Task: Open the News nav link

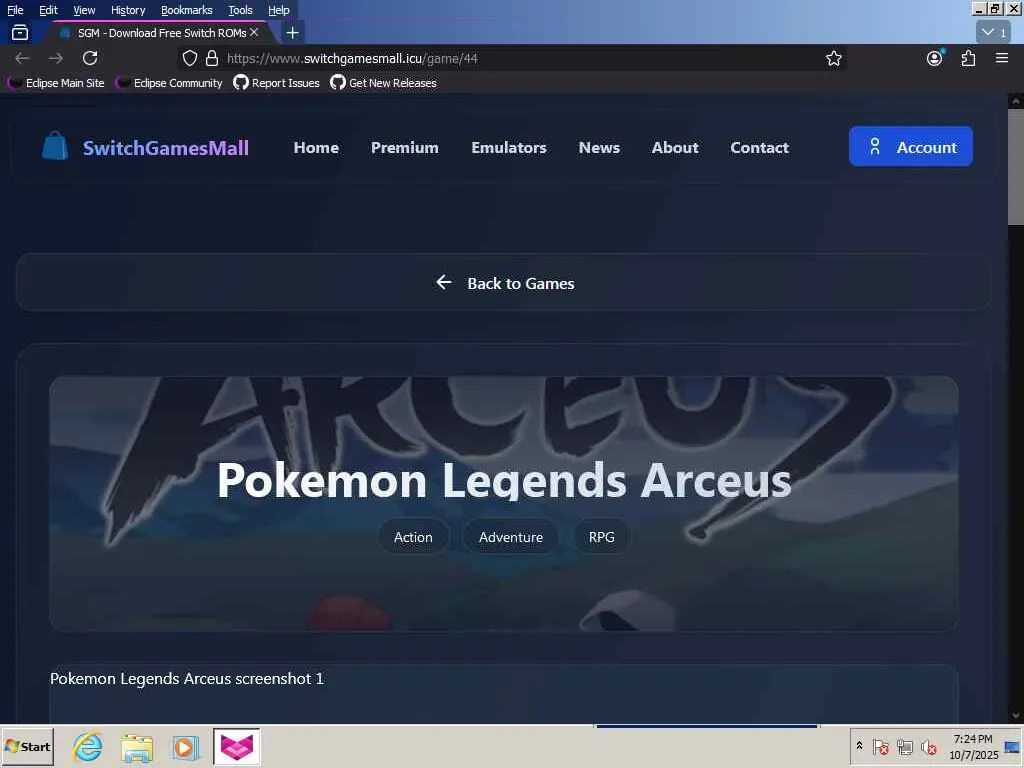Action: point(599,148)
